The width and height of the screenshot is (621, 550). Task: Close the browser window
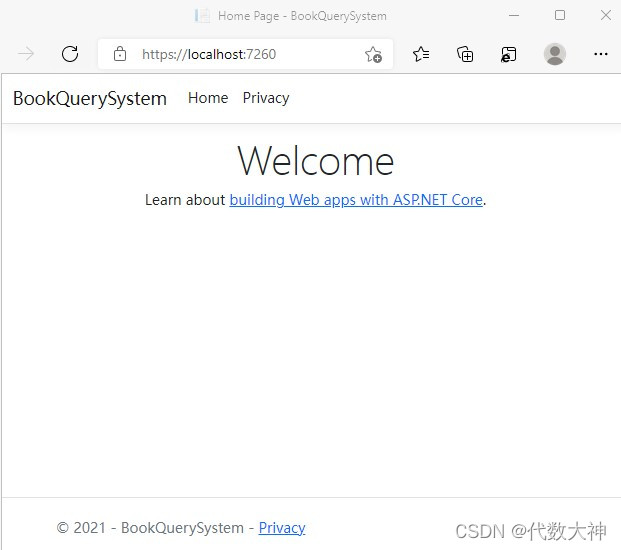coord(606,15)
